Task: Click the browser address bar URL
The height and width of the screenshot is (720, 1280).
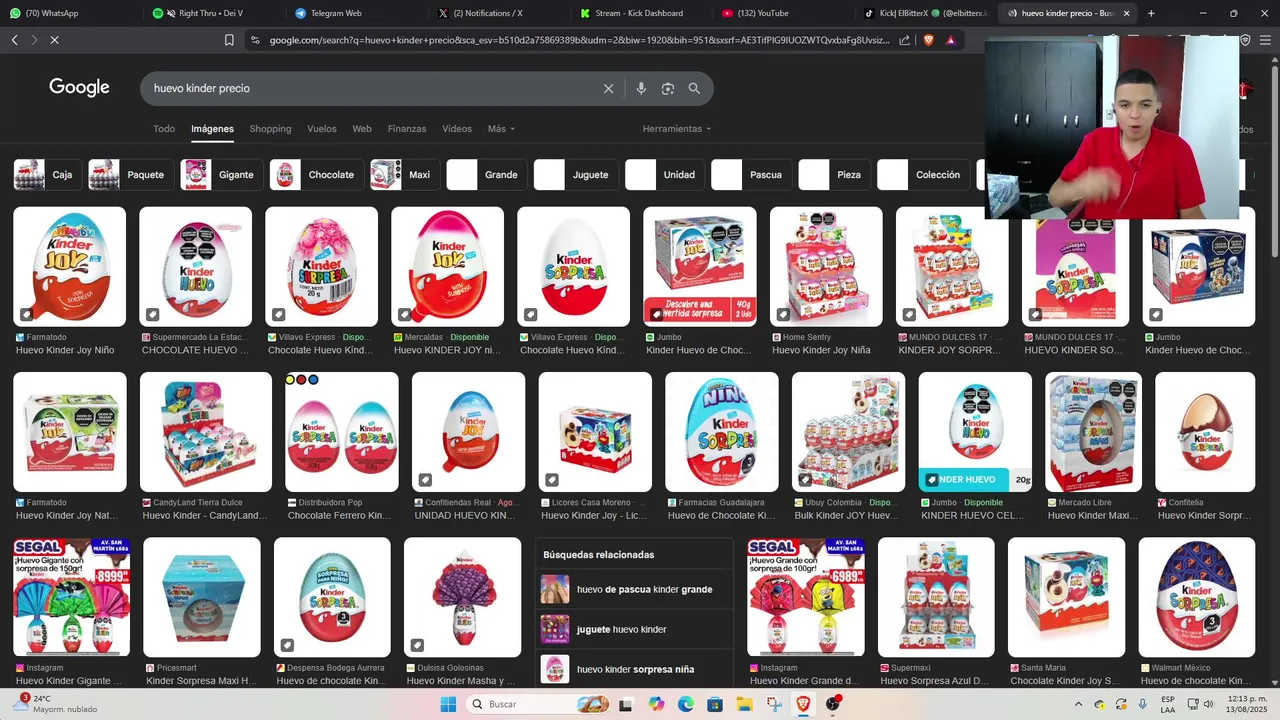Action: pyautogui.click(x=578, y=40)
